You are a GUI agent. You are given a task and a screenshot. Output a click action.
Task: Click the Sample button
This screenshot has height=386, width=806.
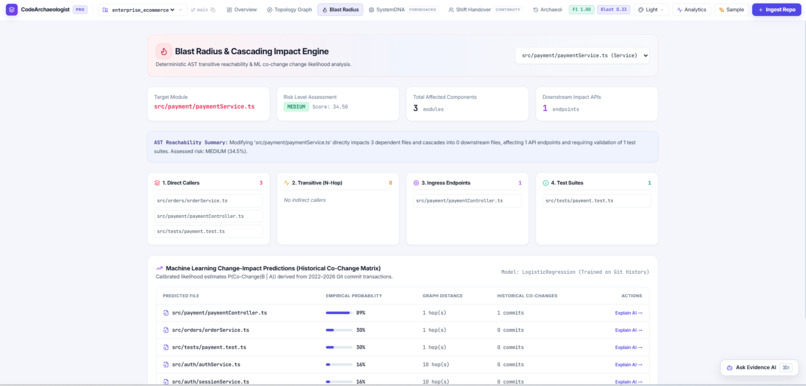731,10
